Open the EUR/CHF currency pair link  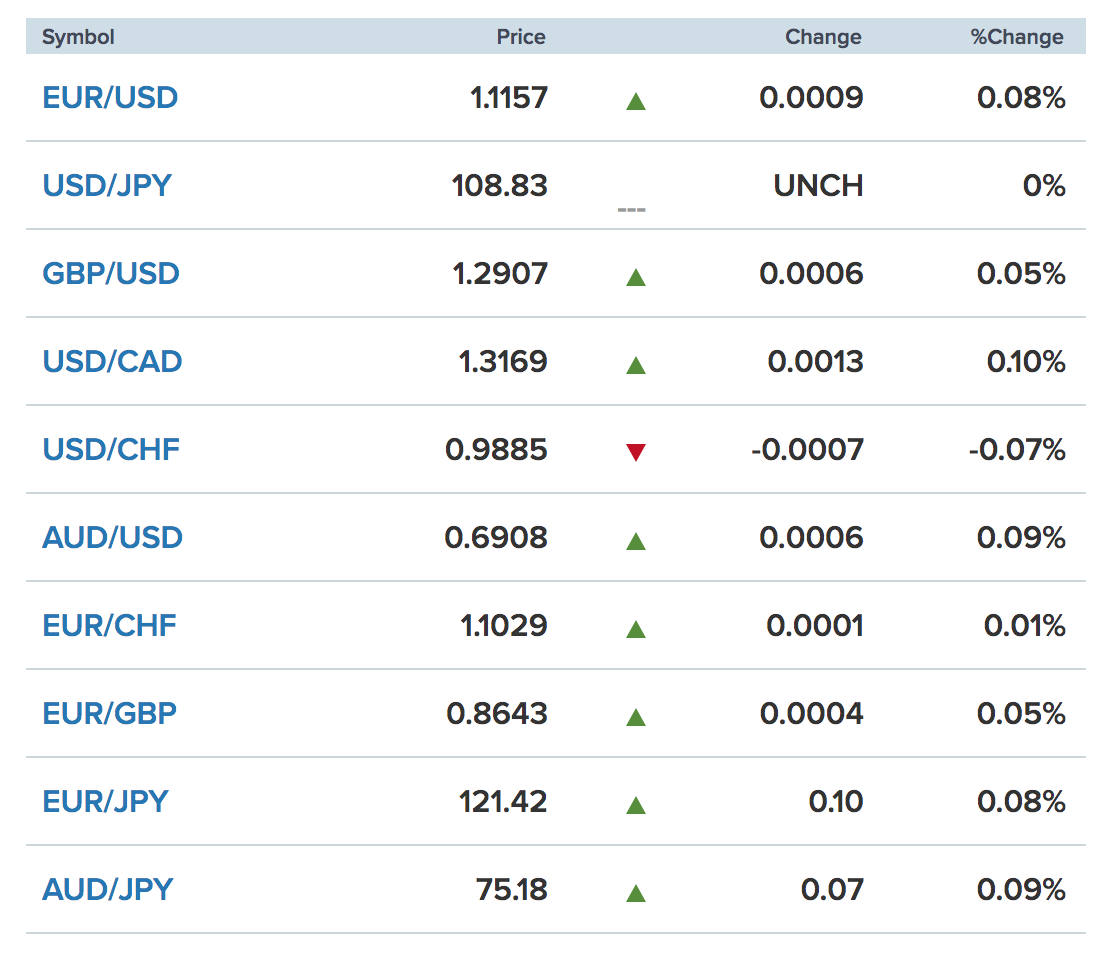(x=110, y=625)
